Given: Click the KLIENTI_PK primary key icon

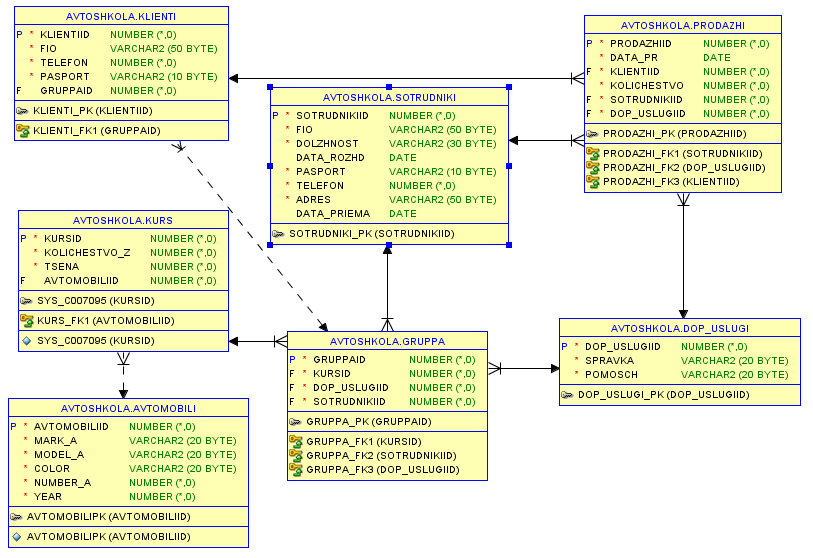Looking at the screenshot, I should (22, 111).
